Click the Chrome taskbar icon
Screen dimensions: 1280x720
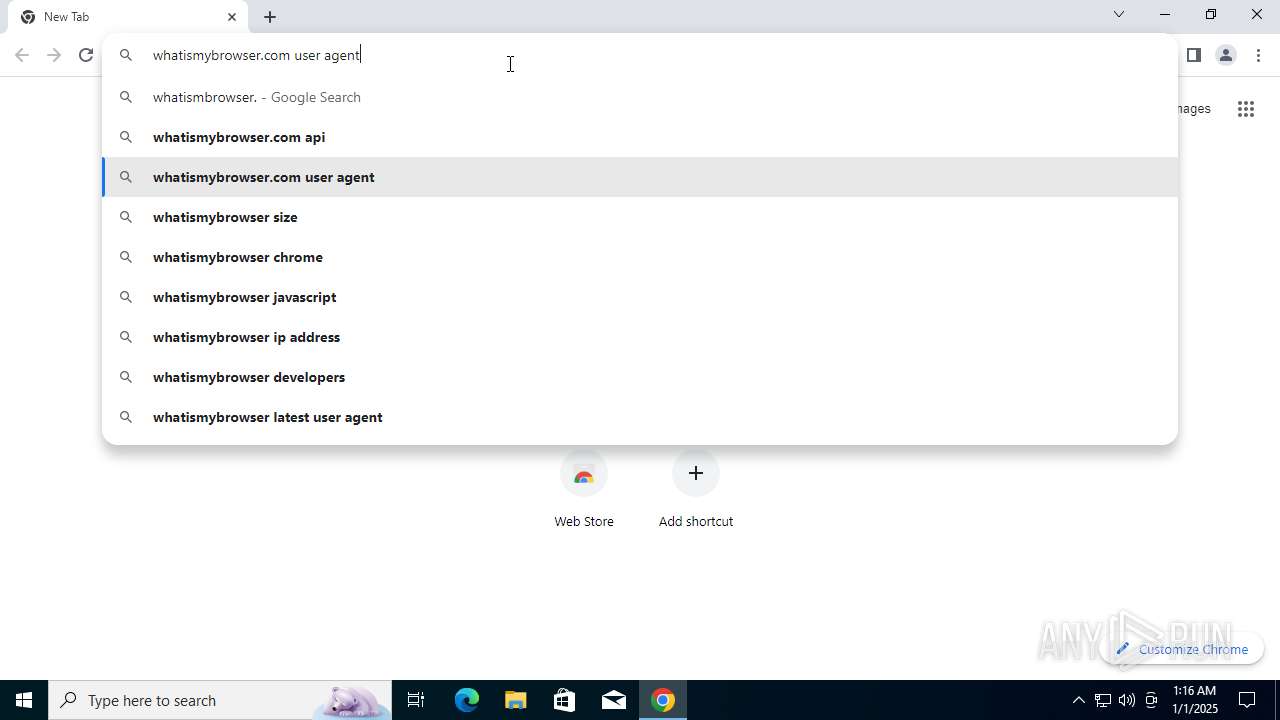663,700
